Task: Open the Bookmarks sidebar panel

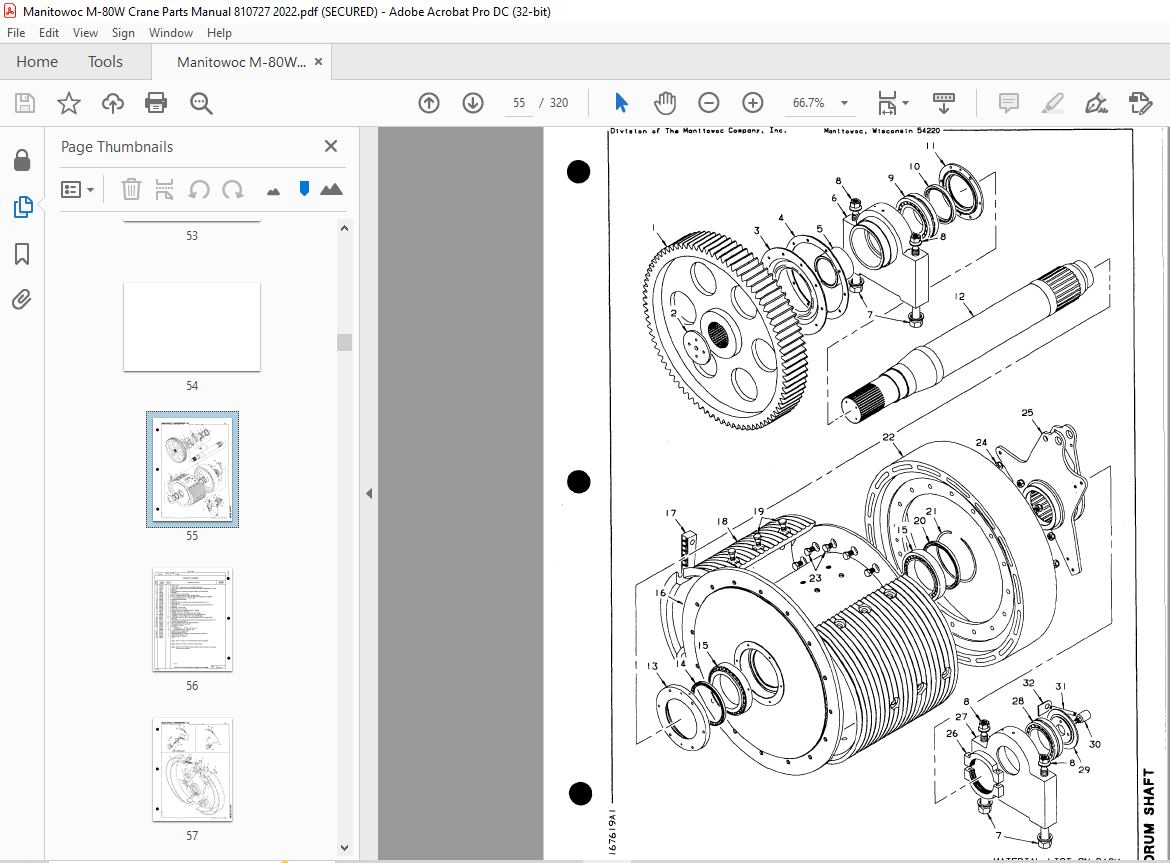Action: tap(22, 254)
